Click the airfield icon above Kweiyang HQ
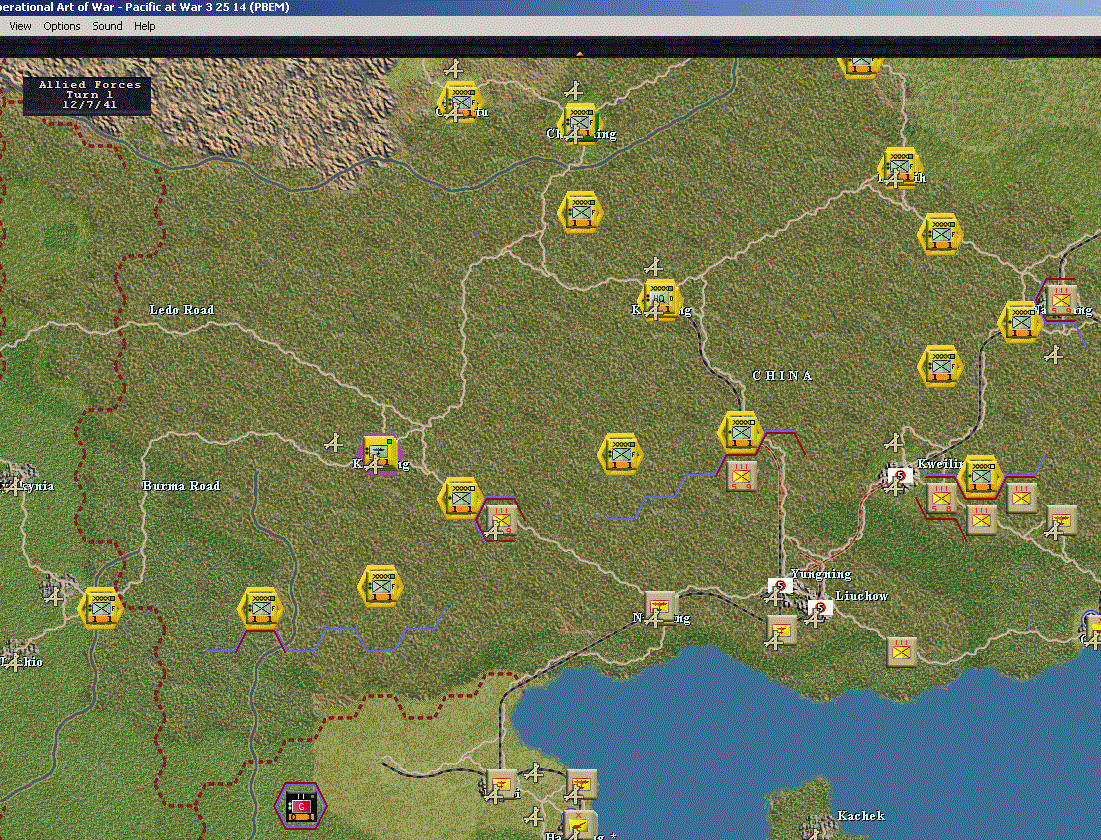The image size is (1101, 840). pyautogui.click(x=654, y=267)
